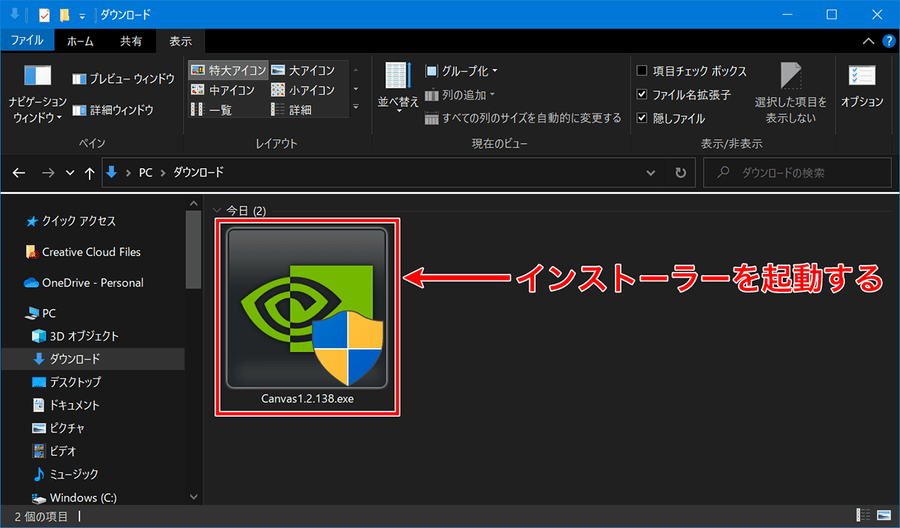This screenshot has height=528, width=900.
Task: Go forward with the right arrow
Action: pos(48,173)
